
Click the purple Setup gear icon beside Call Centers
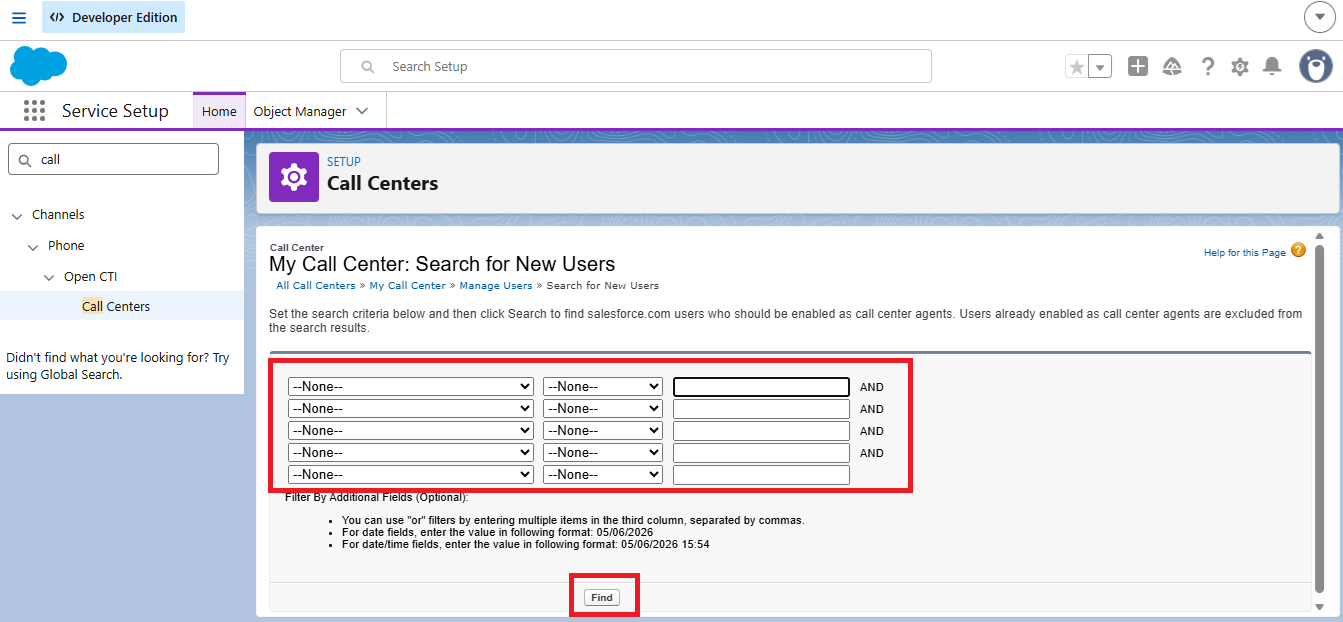pyautogui.click(x=294, y=177)
